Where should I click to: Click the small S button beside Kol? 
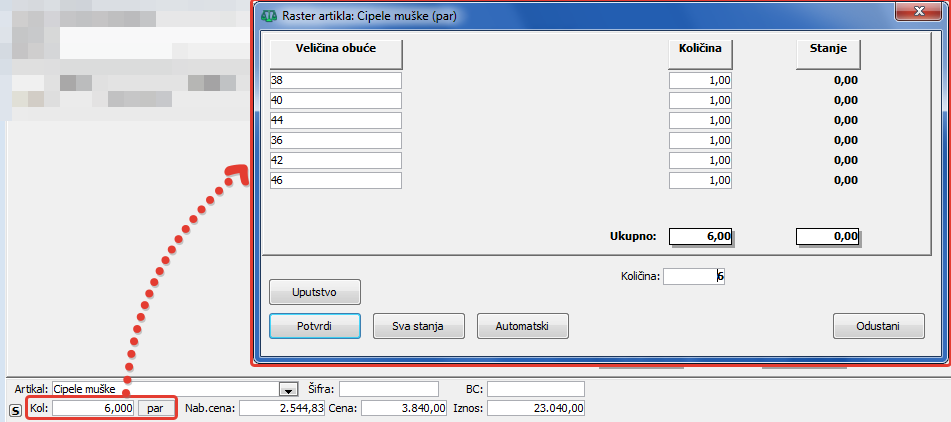(15, 409)
